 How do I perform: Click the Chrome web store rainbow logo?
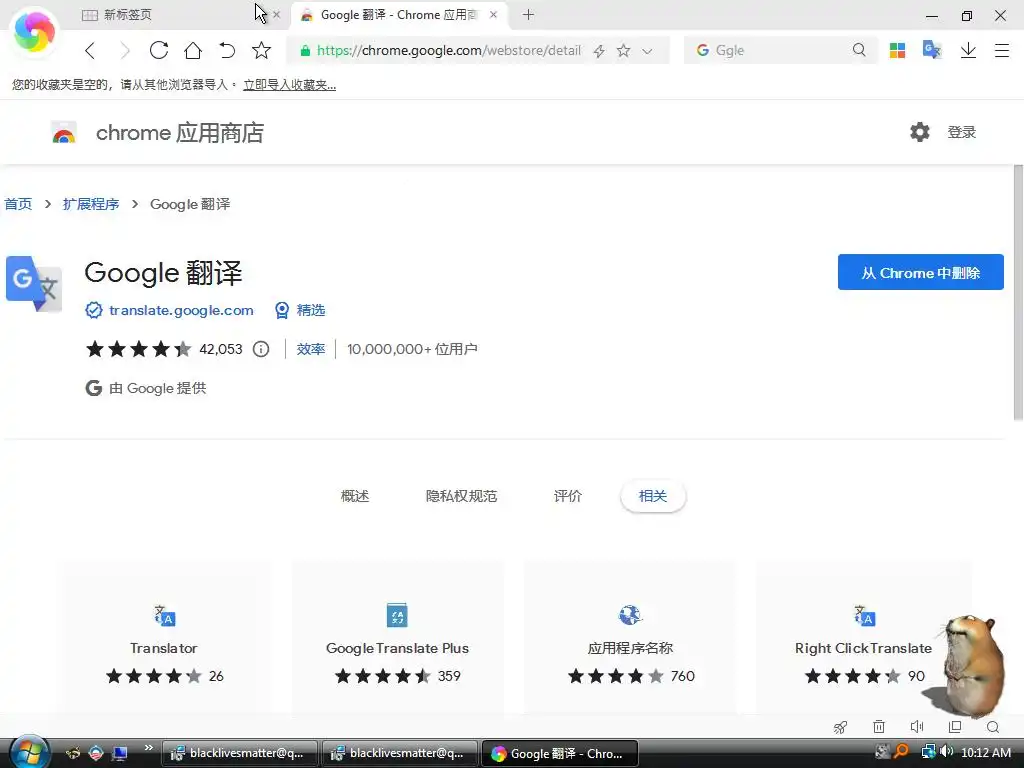click(x=64, y=133)
